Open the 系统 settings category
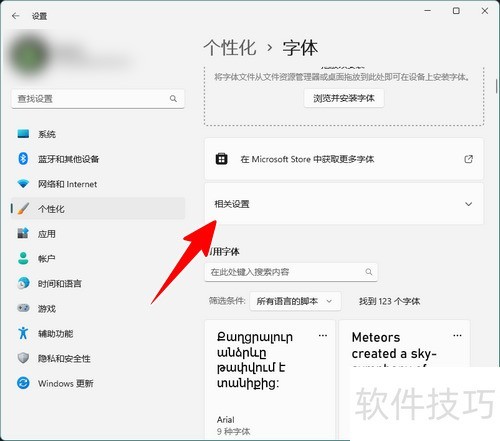 98,134
